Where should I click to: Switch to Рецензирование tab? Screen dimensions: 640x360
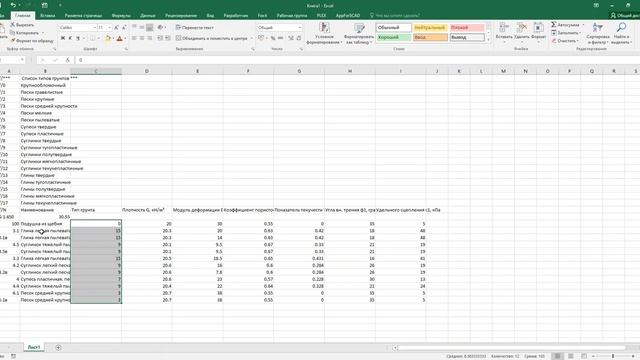point(181,16)
